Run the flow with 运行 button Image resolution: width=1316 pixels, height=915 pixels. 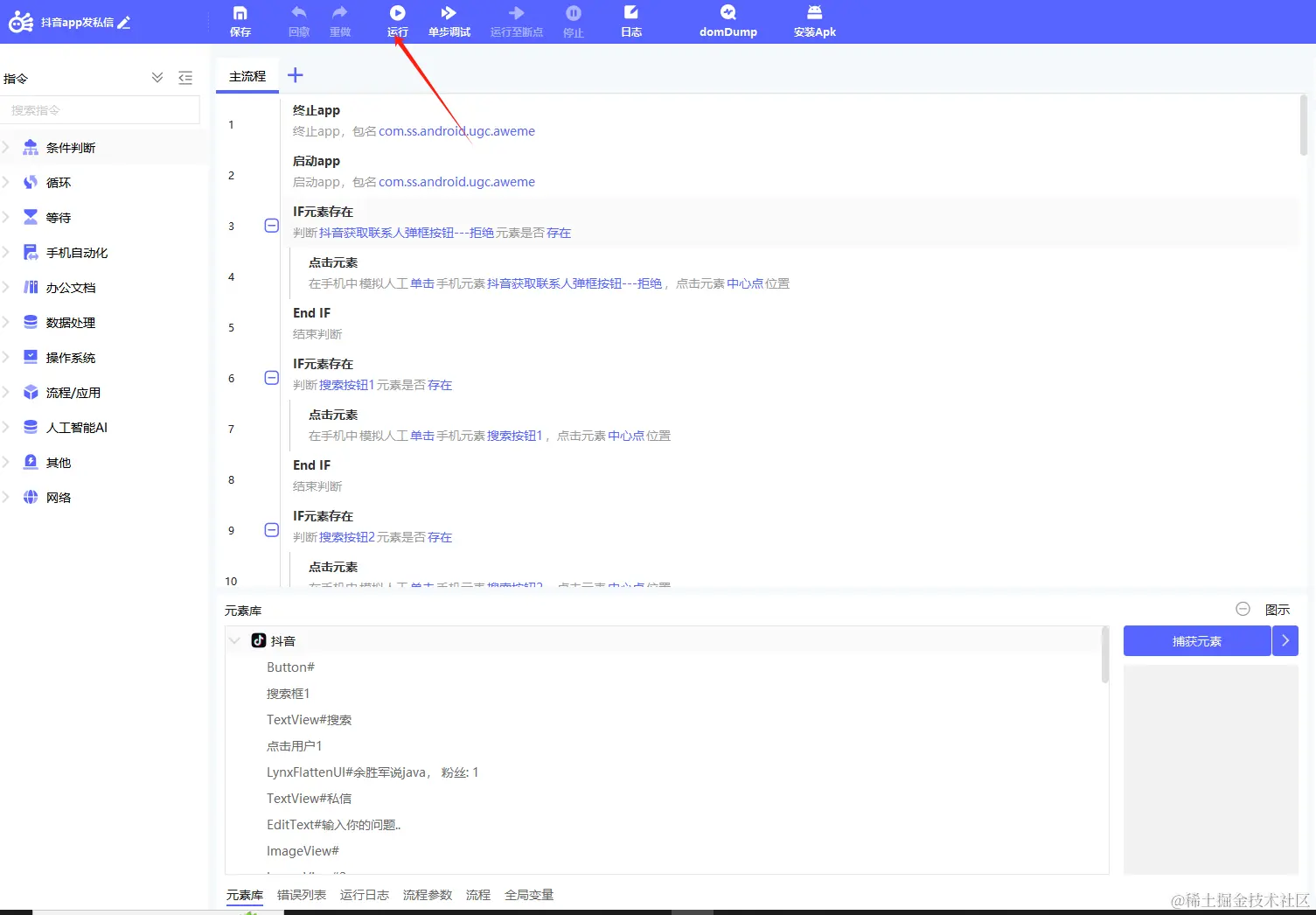point(397,21)
